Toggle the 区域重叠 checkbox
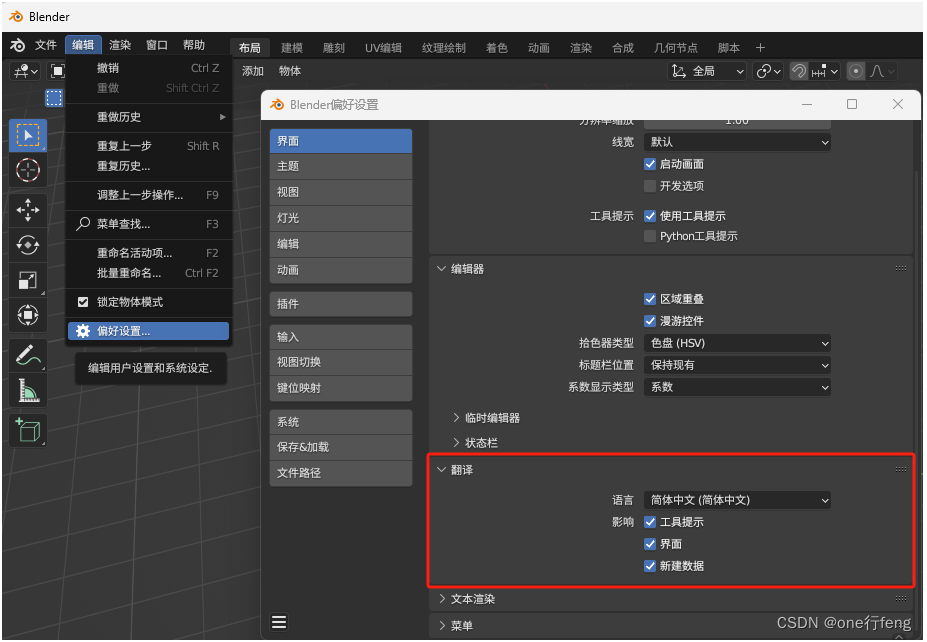The image size is (927, 642). click(650, 299)
